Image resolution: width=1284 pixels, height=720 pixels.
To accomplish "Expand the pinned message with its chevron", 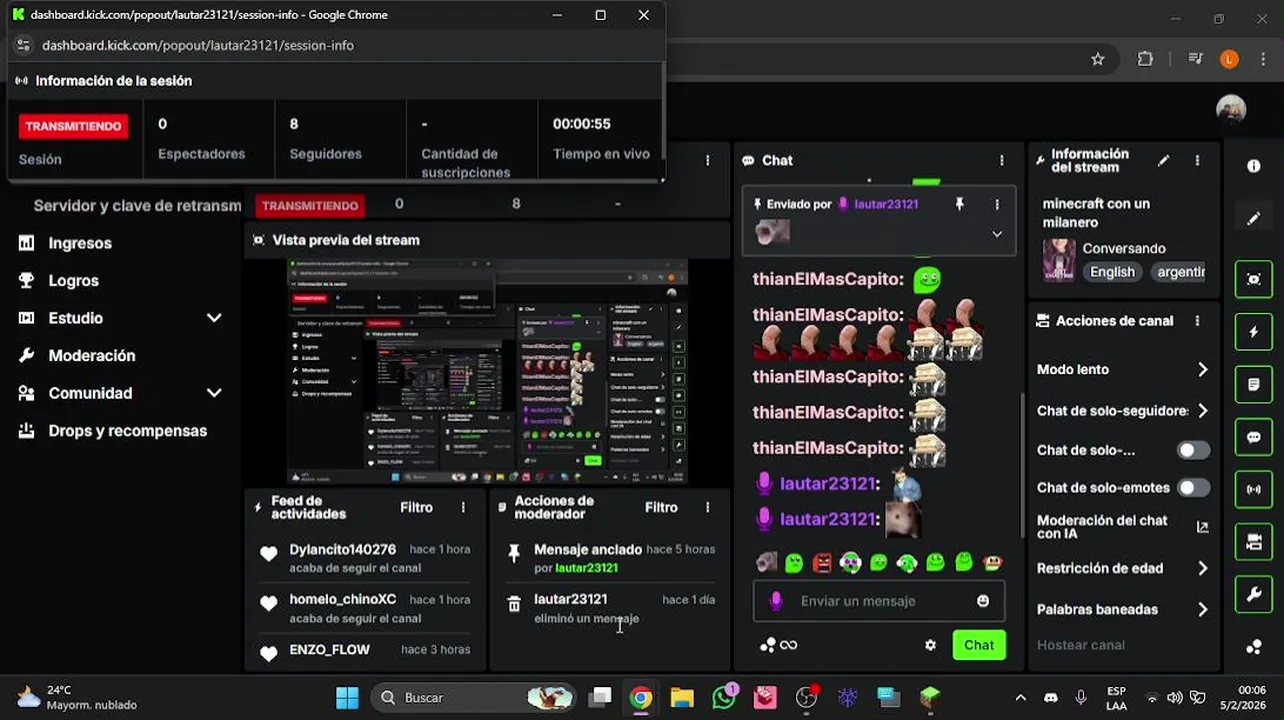I will (x=996, y=234).
